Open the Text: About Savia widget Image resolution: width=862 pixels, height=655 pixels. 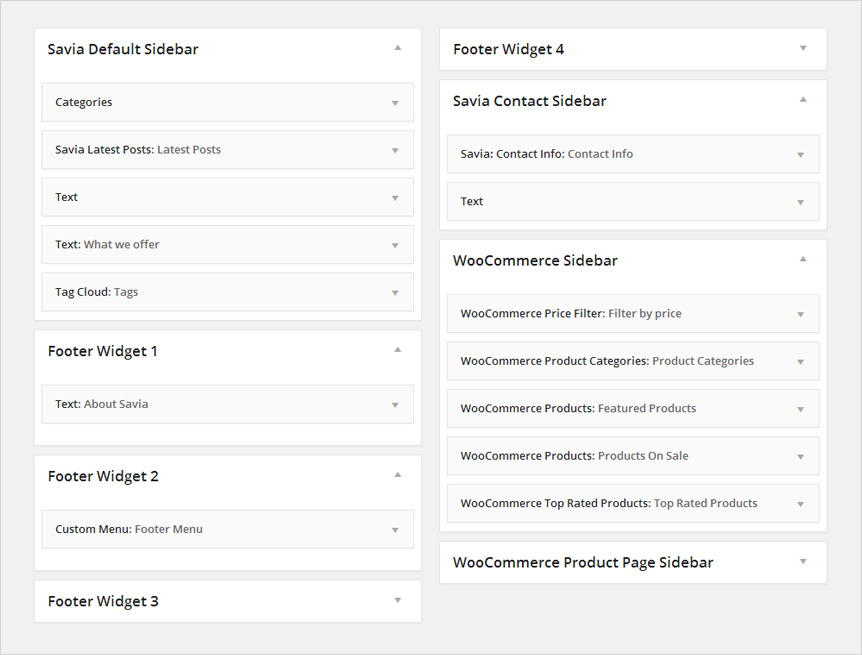(x=395, y=405)
